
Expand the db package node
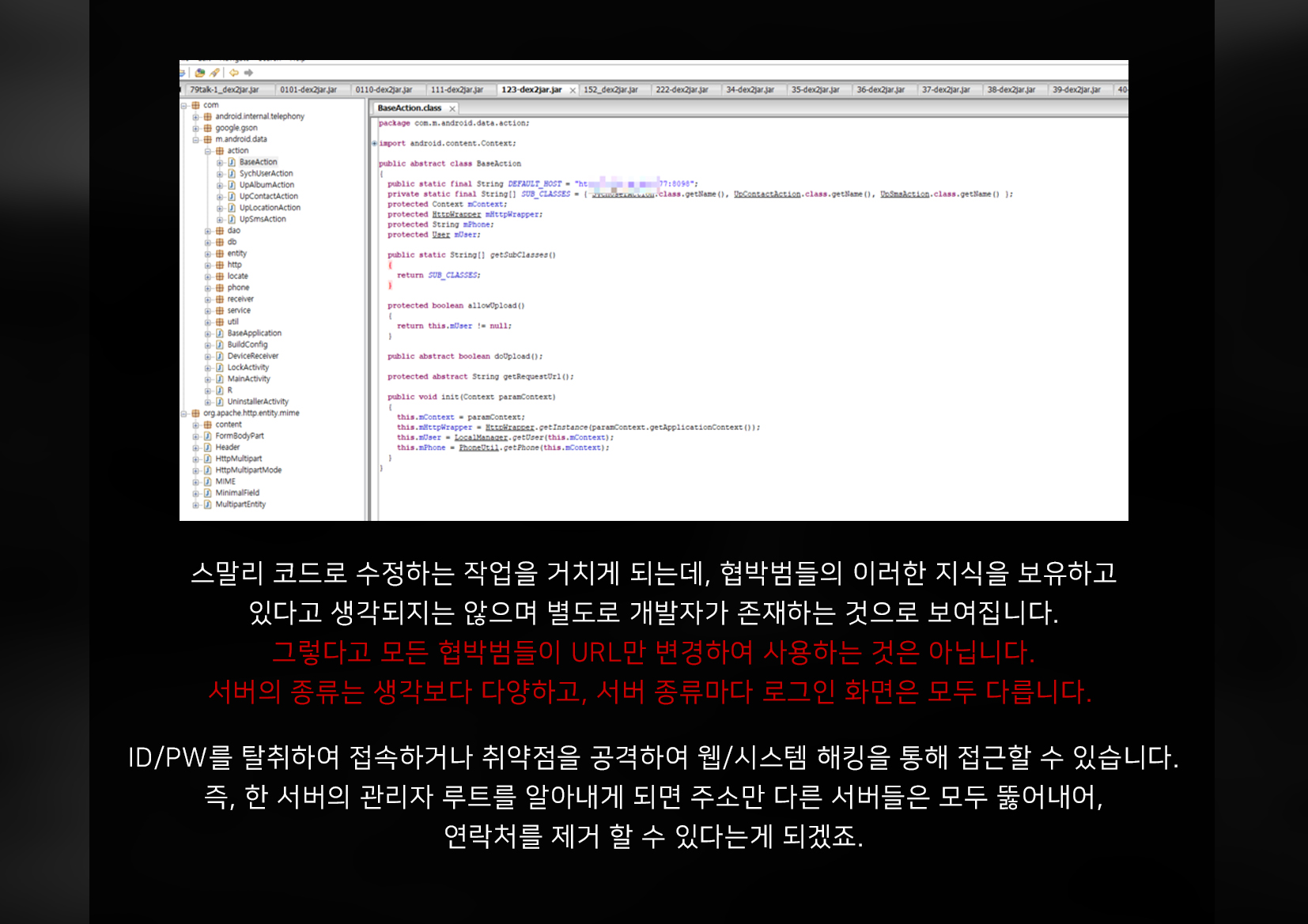coord(209,243)
